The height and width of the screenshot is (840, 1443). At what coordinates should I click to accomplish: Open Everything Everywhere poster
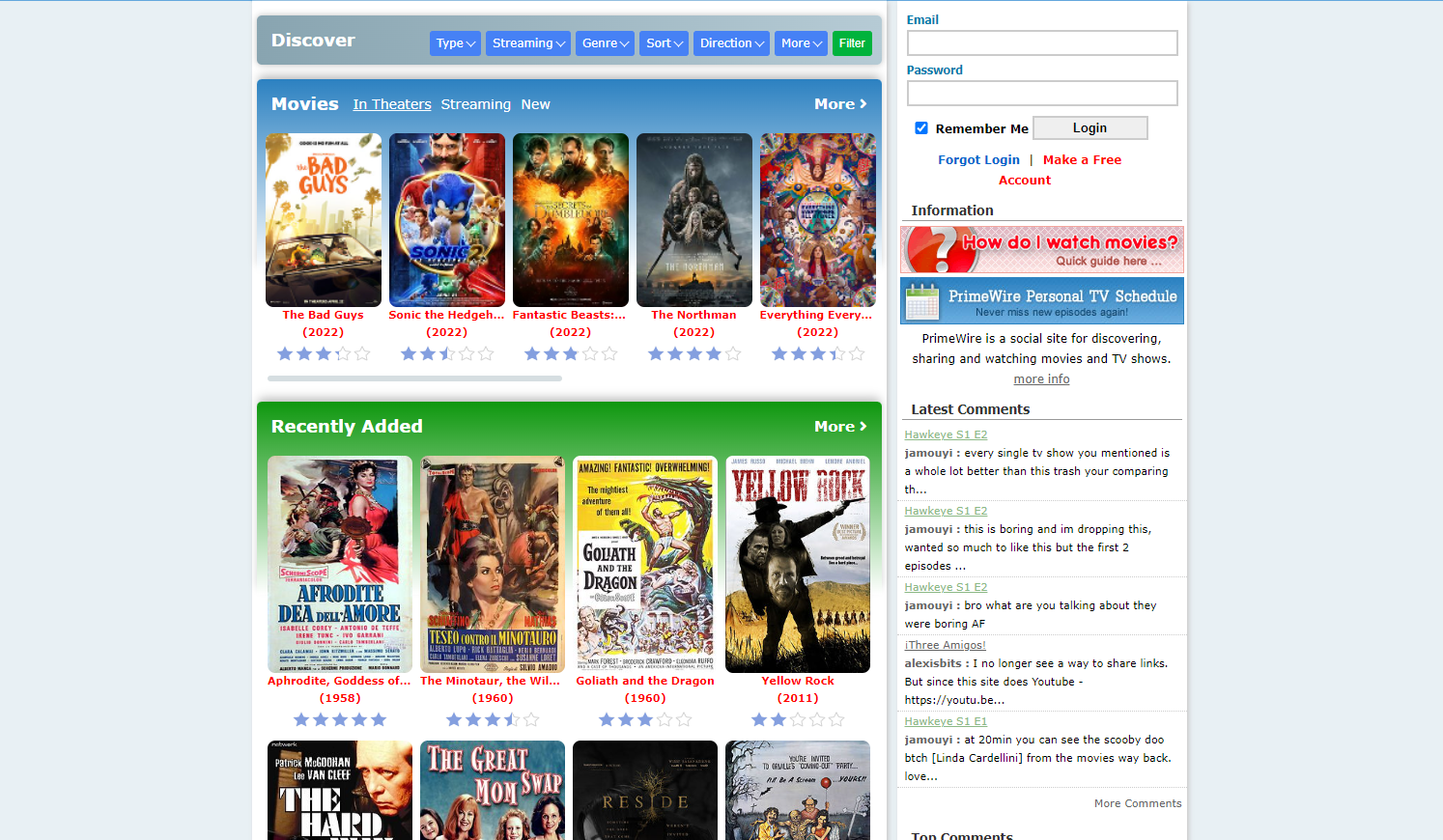[818, 220]
